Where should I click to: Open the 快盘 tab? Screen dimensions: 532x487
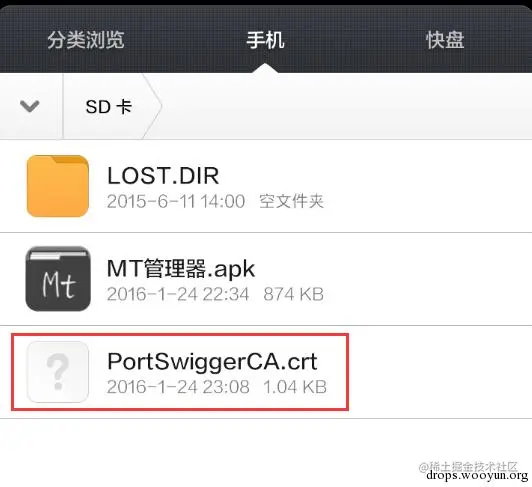[x=445, y=40]
